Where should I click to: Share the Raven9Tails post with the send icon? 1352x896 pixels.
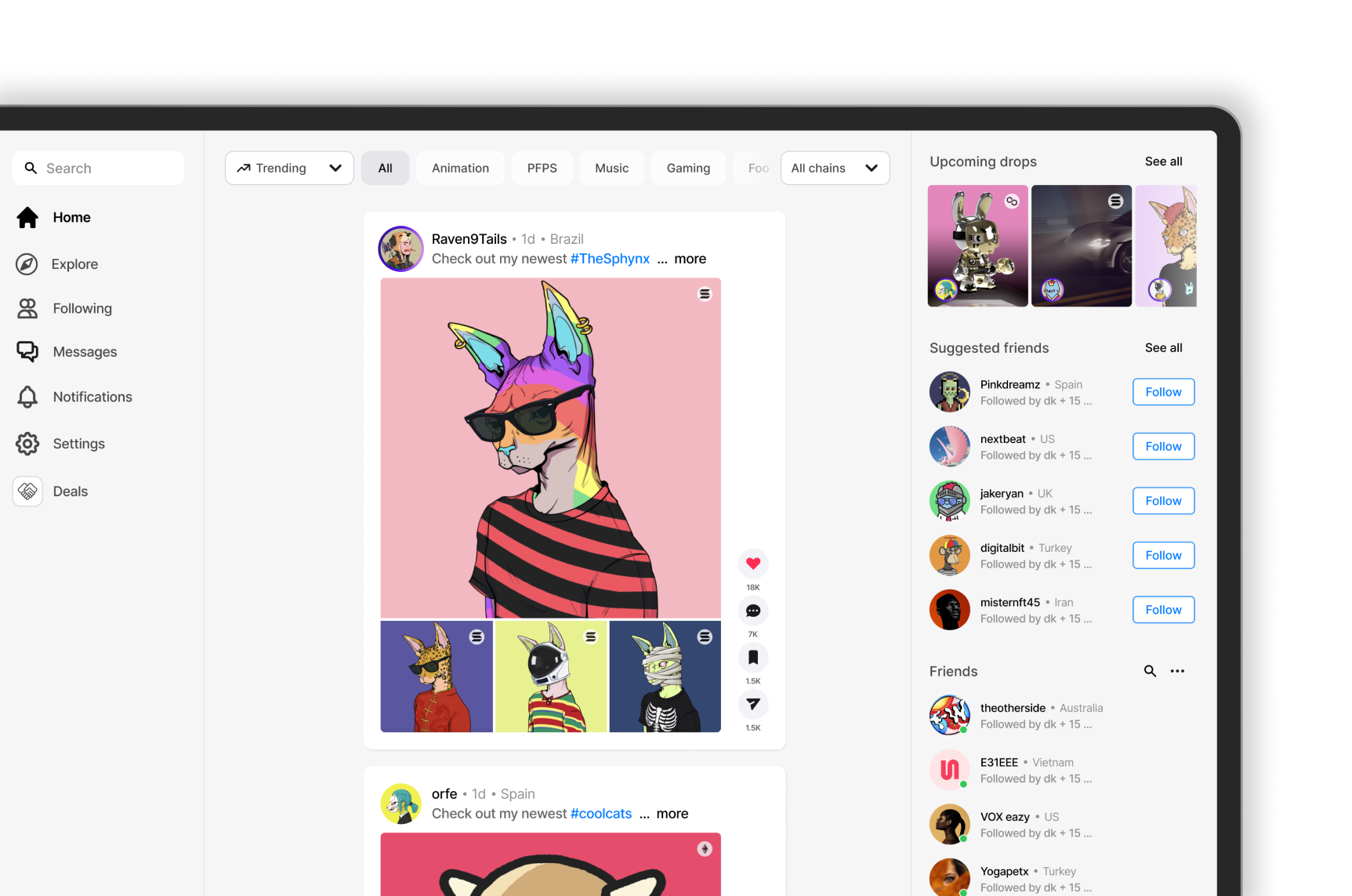753,704
